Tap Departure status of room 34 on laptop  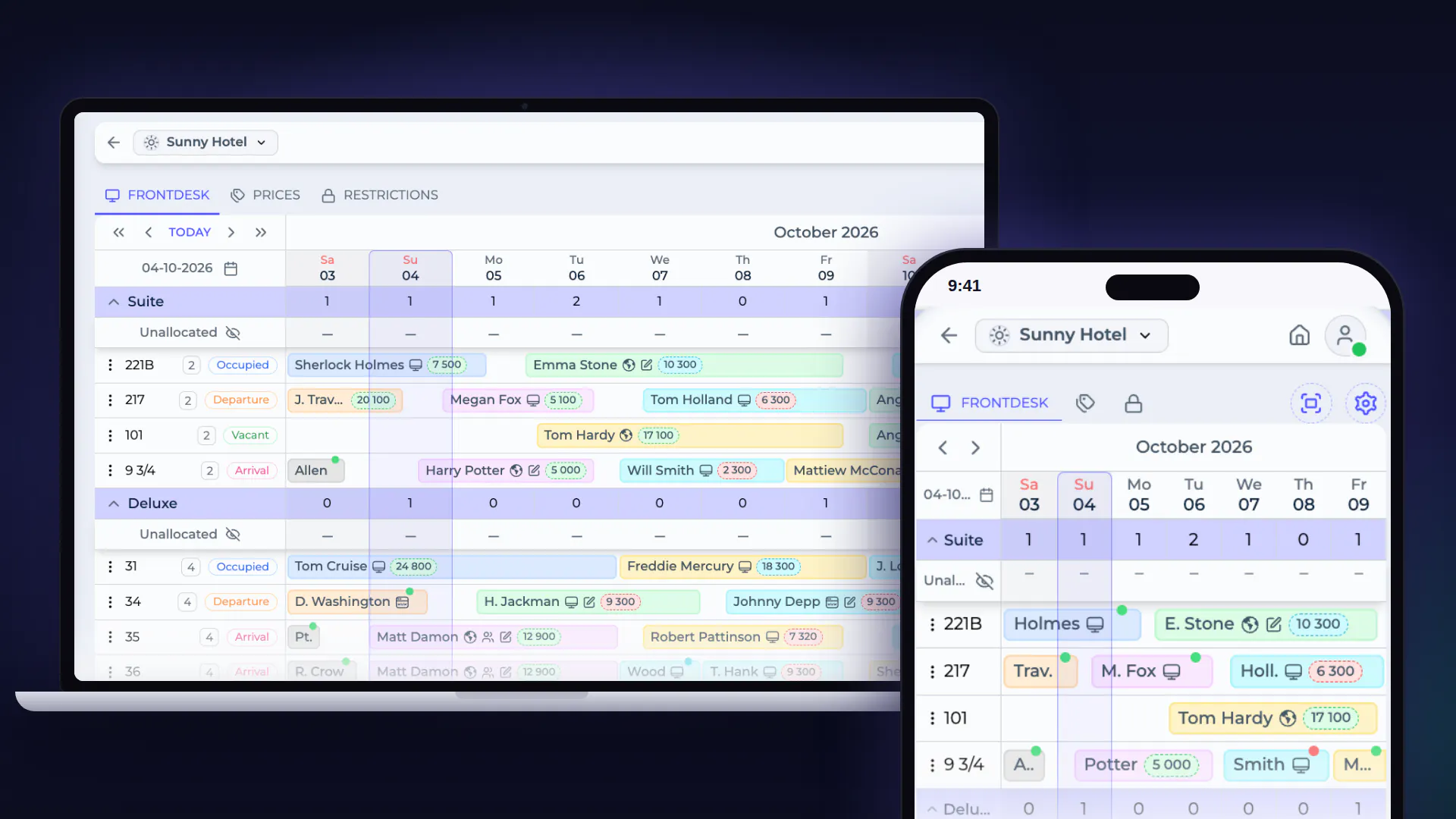(240, 602)
